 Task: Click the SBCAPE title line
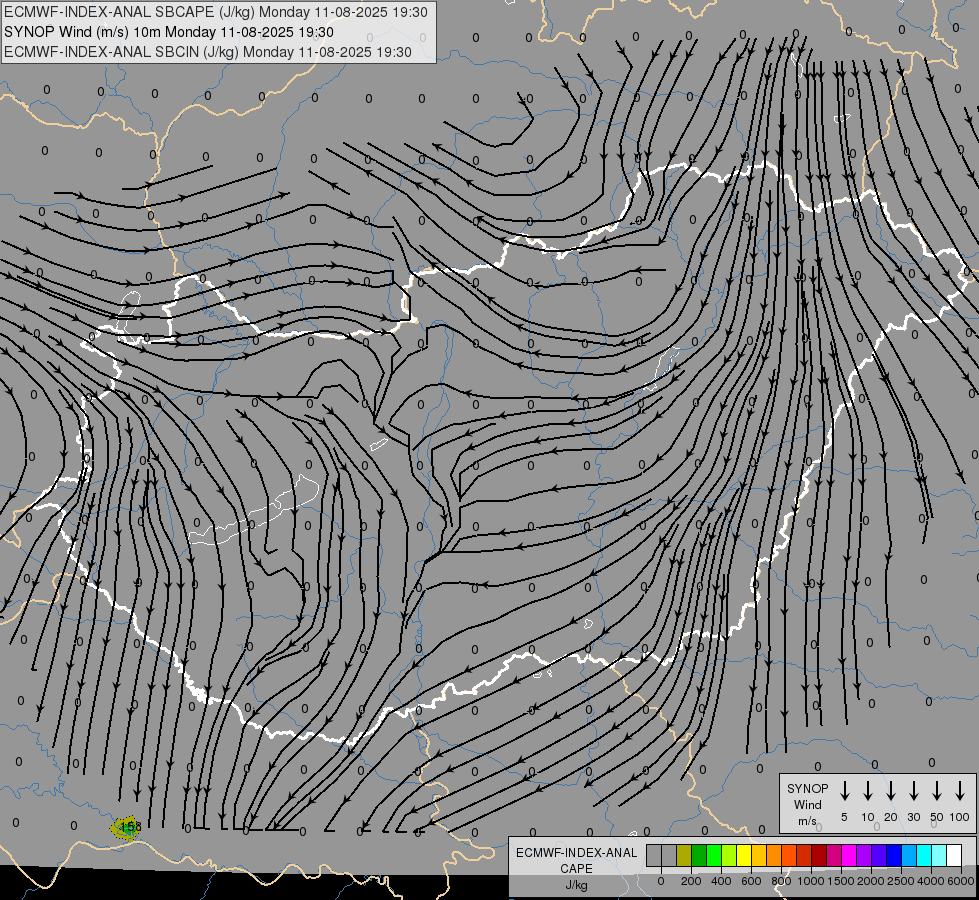pos(216,12)
